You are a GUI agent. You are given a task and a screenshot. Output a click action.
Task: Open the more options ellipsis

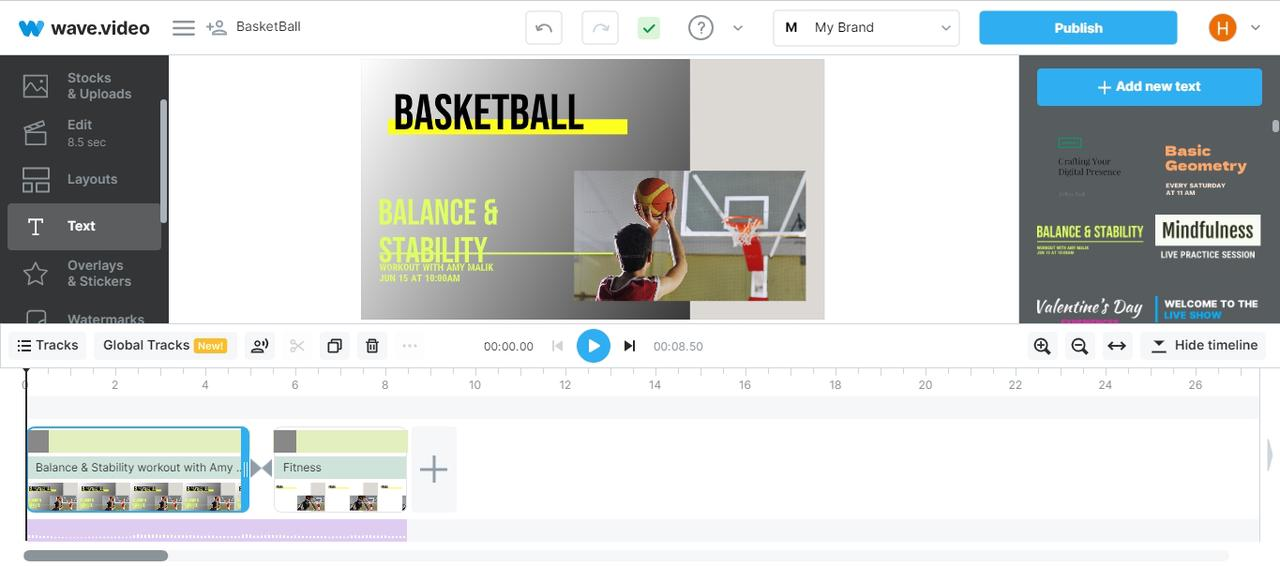point(409,346)
